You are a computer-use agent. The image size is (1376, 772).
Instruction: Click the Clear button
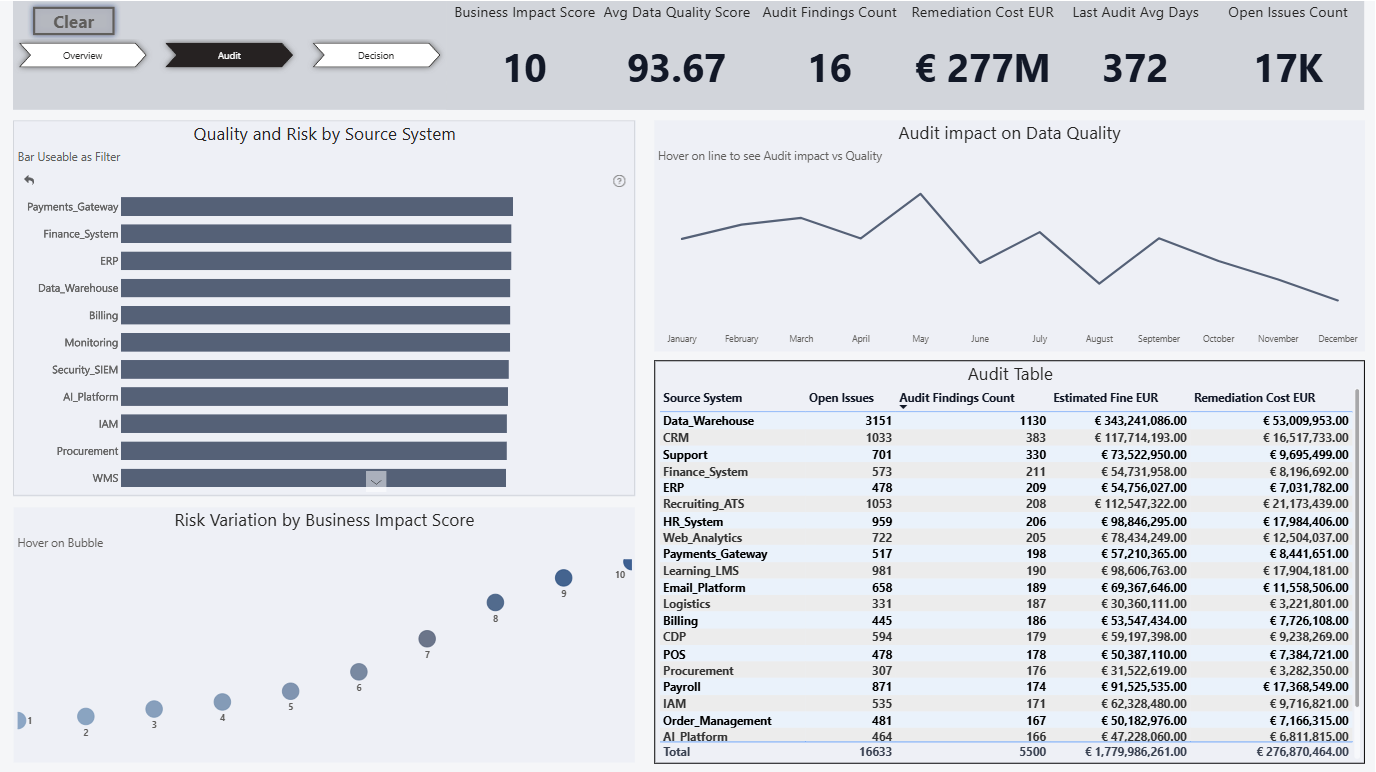tap(74, 22)
